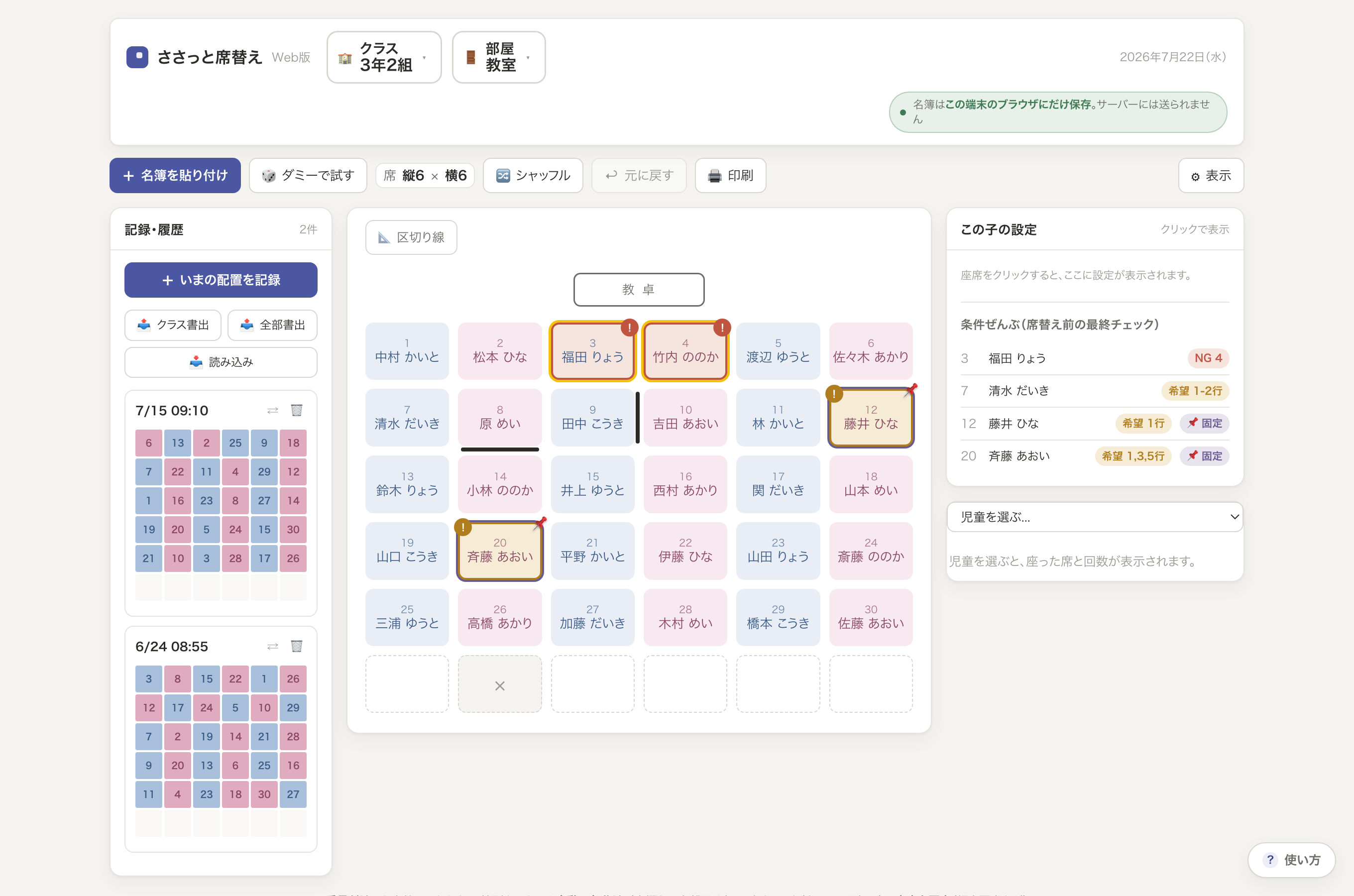The image size is (1354, 896).
Task: Click the シャッフル button
Action: 533,175
